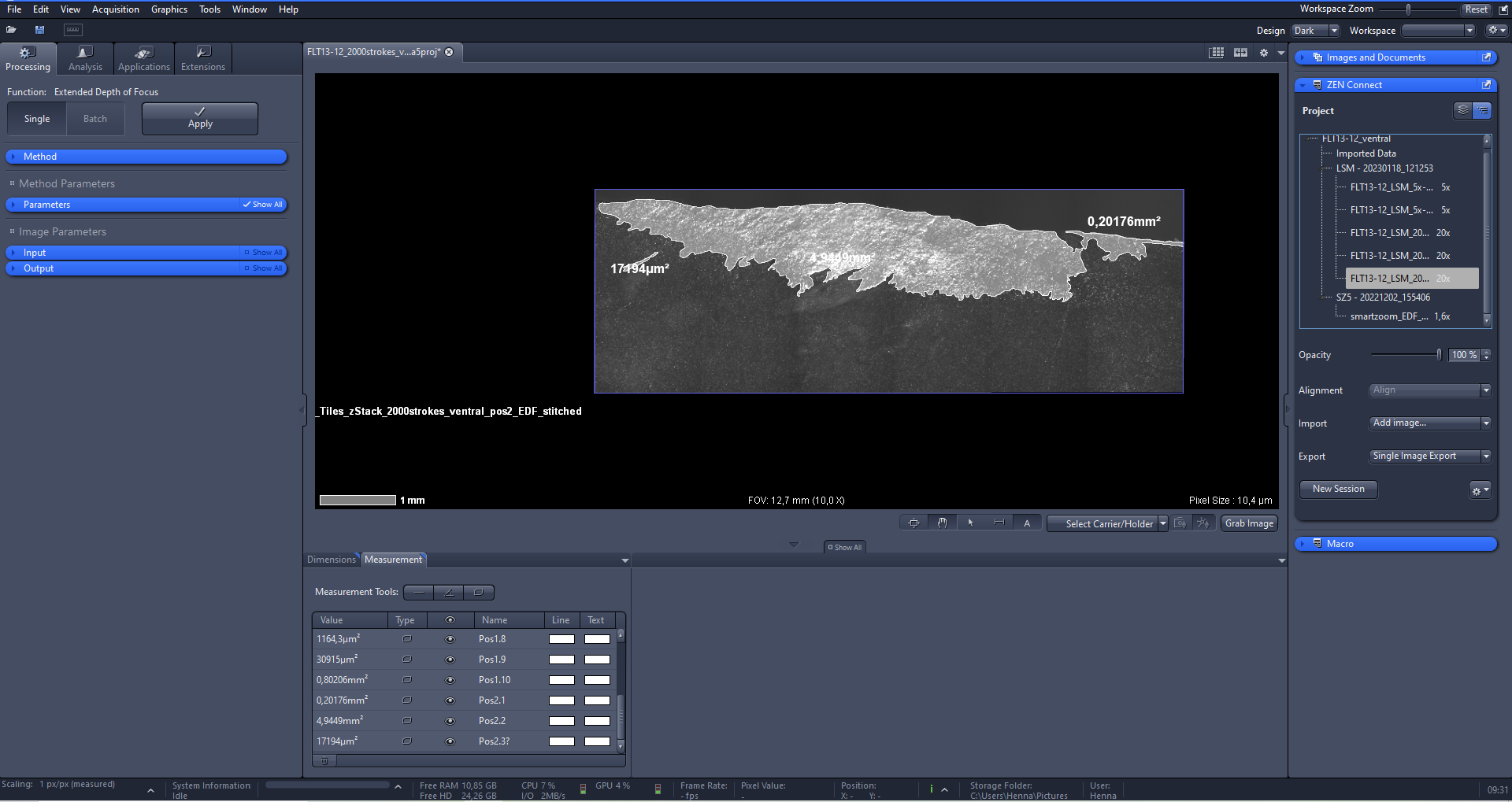Select Batch processing mode
The width and height of the screenshot is (1512, 802).
click(95, 119)
